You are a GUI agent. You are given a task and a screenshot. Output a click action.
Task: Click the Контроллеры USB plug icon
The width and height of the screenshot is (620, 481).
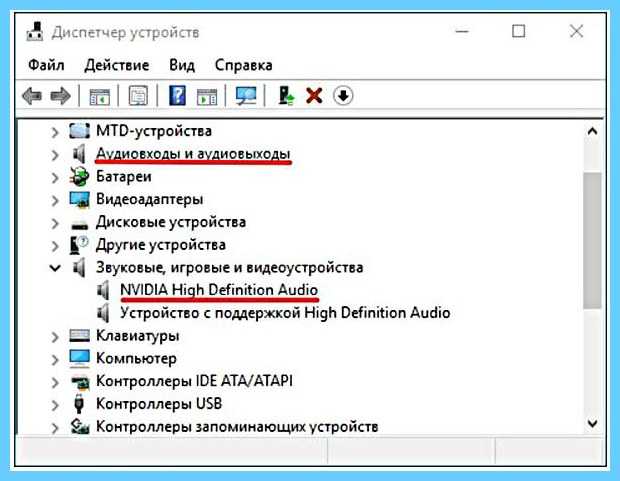79,403
